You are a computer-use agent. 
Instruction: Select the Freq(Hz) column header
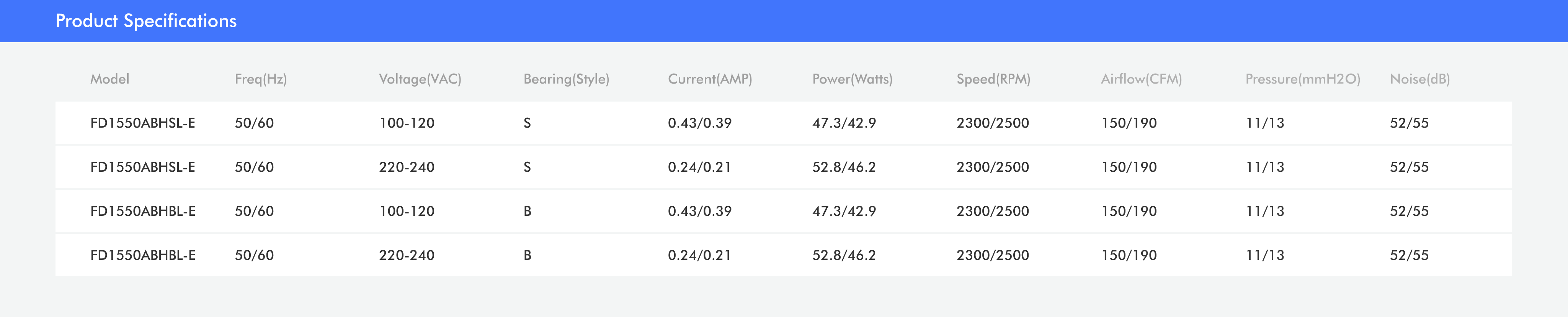(261, 79)
